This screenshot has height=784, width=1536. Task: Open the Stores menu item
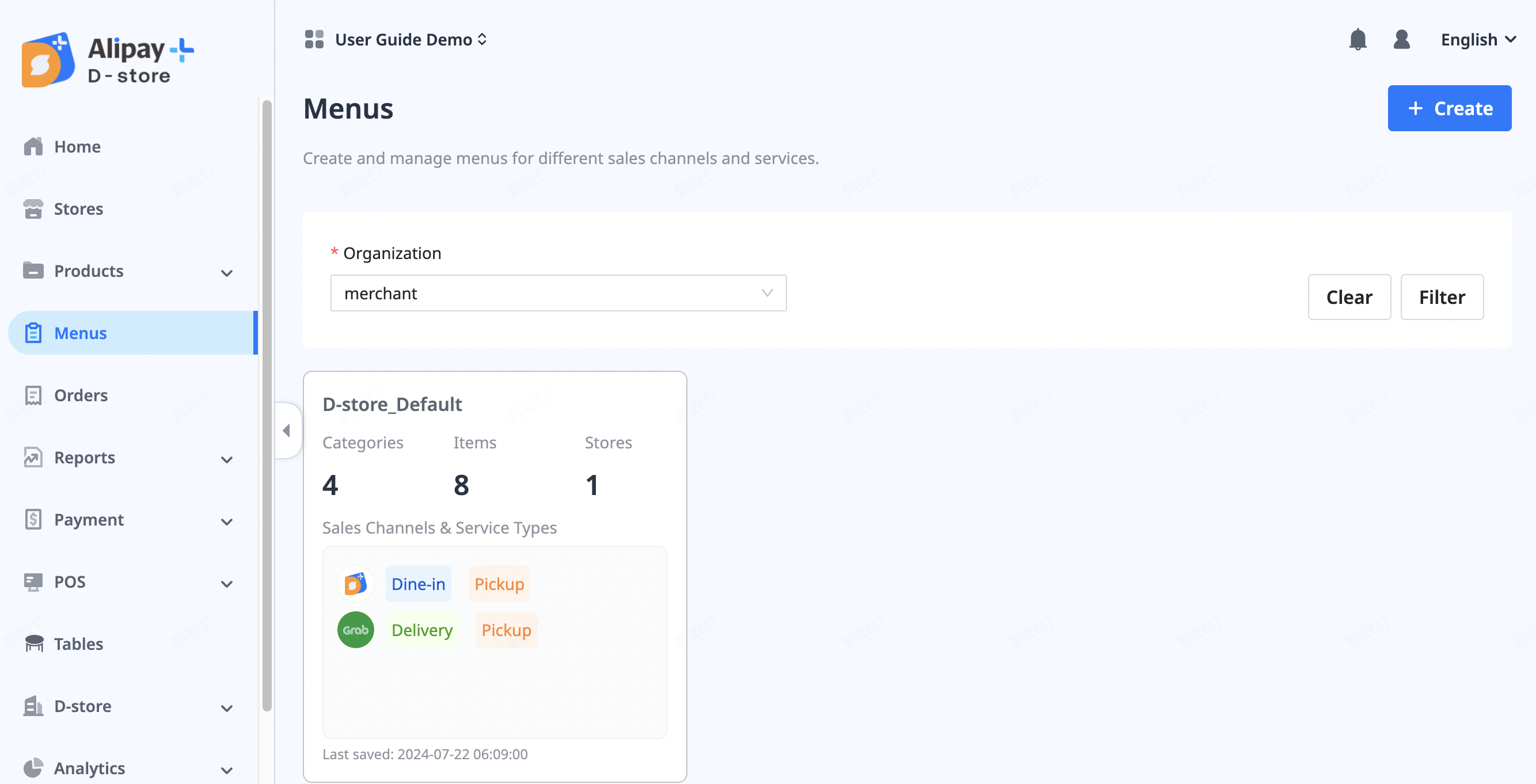pos(78,209)
